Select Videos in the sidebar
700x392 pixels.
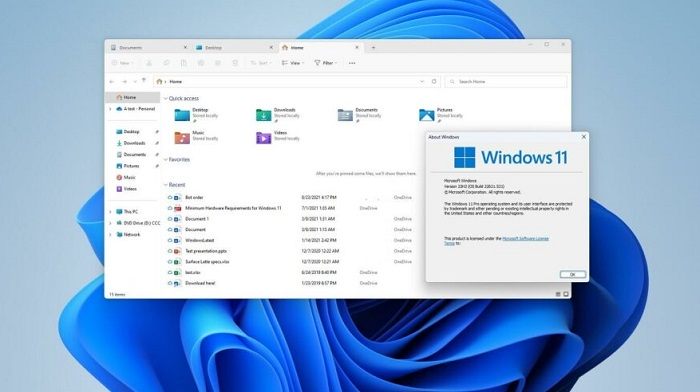127,189
